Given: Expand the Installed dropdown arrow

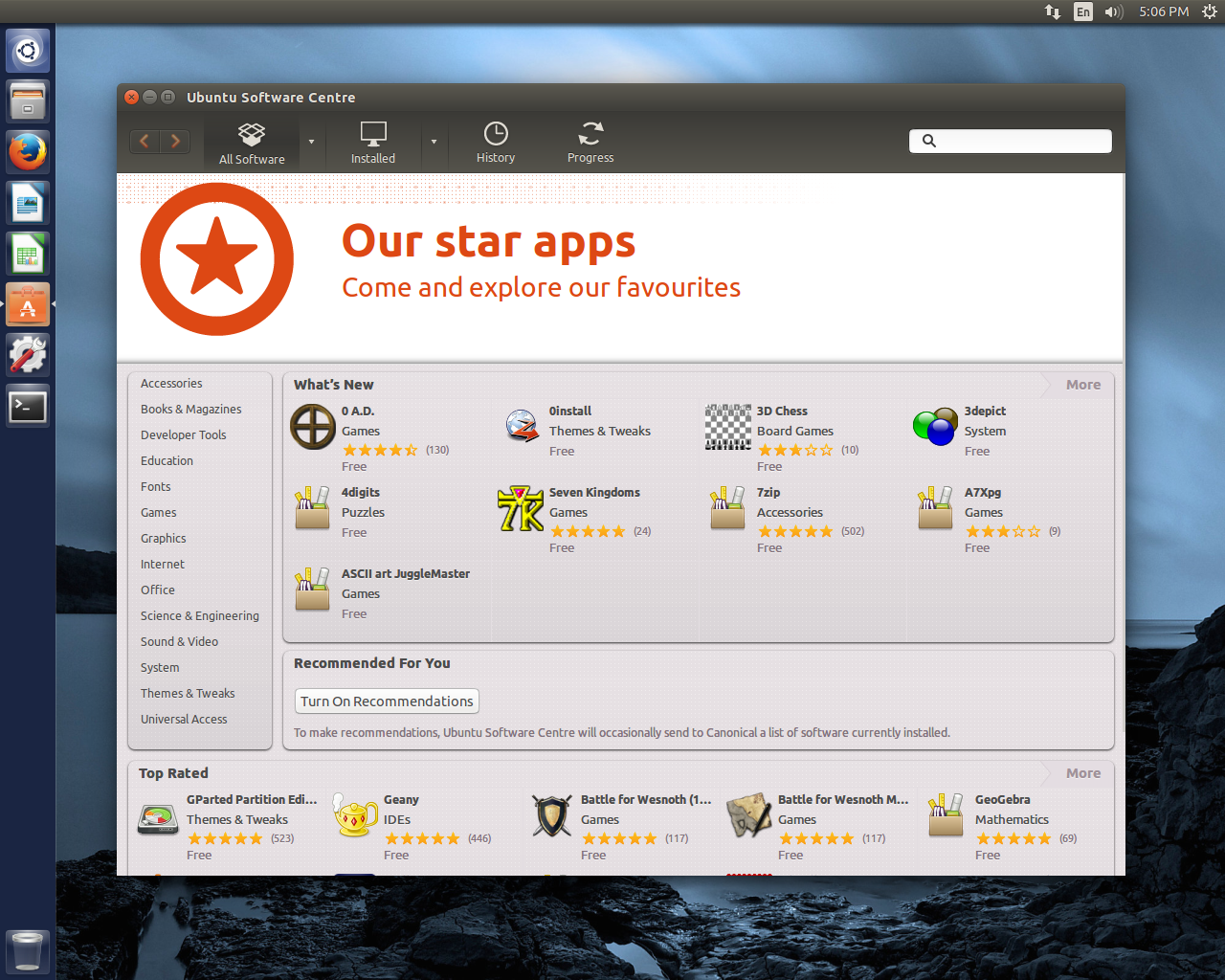Looking at the screenshot, I should (434, 142).
